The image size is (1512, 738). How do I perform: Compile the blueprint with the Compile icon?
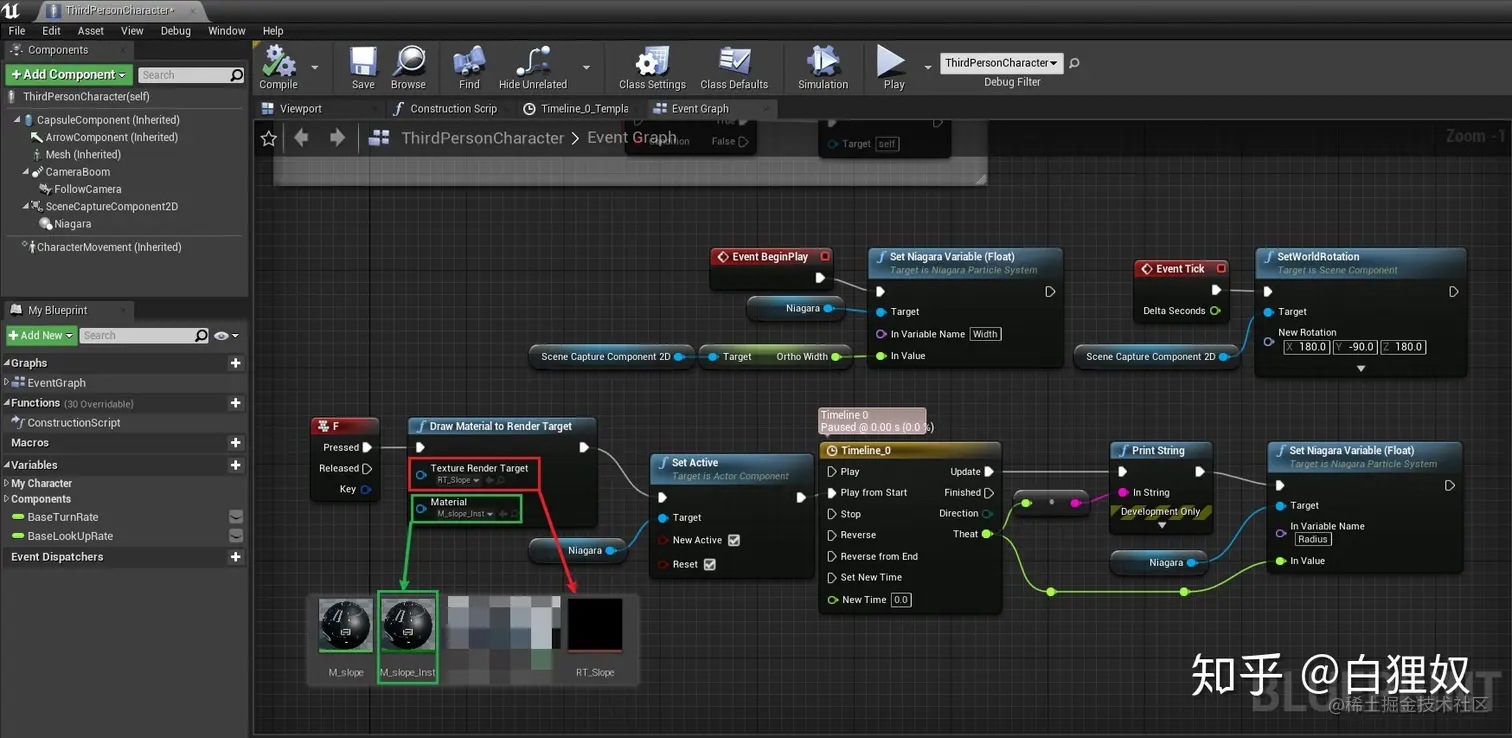(x=278, y=62)
